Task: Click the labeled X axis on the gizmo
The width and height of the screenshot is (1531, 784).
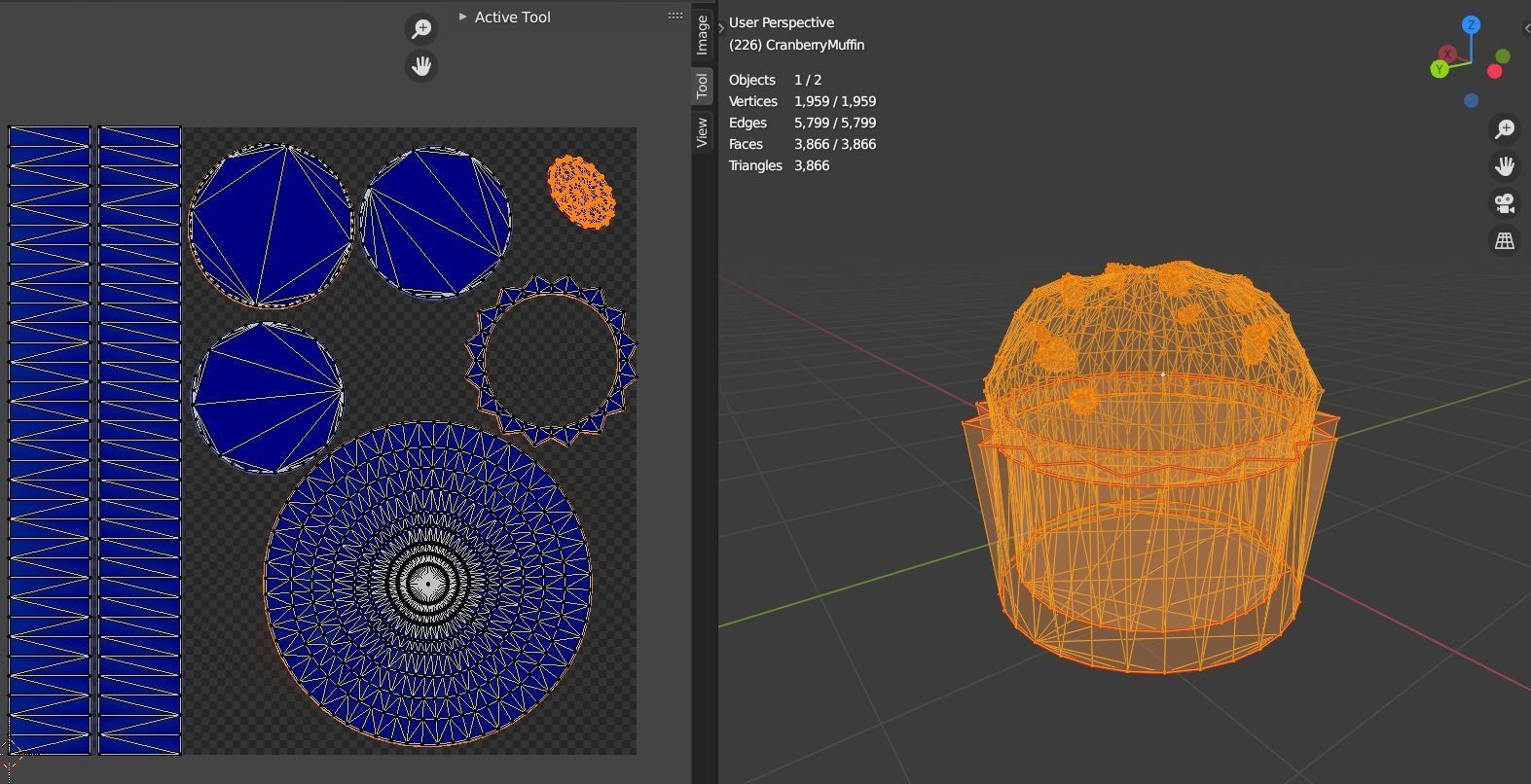Action: click(x=1447, y=53)
